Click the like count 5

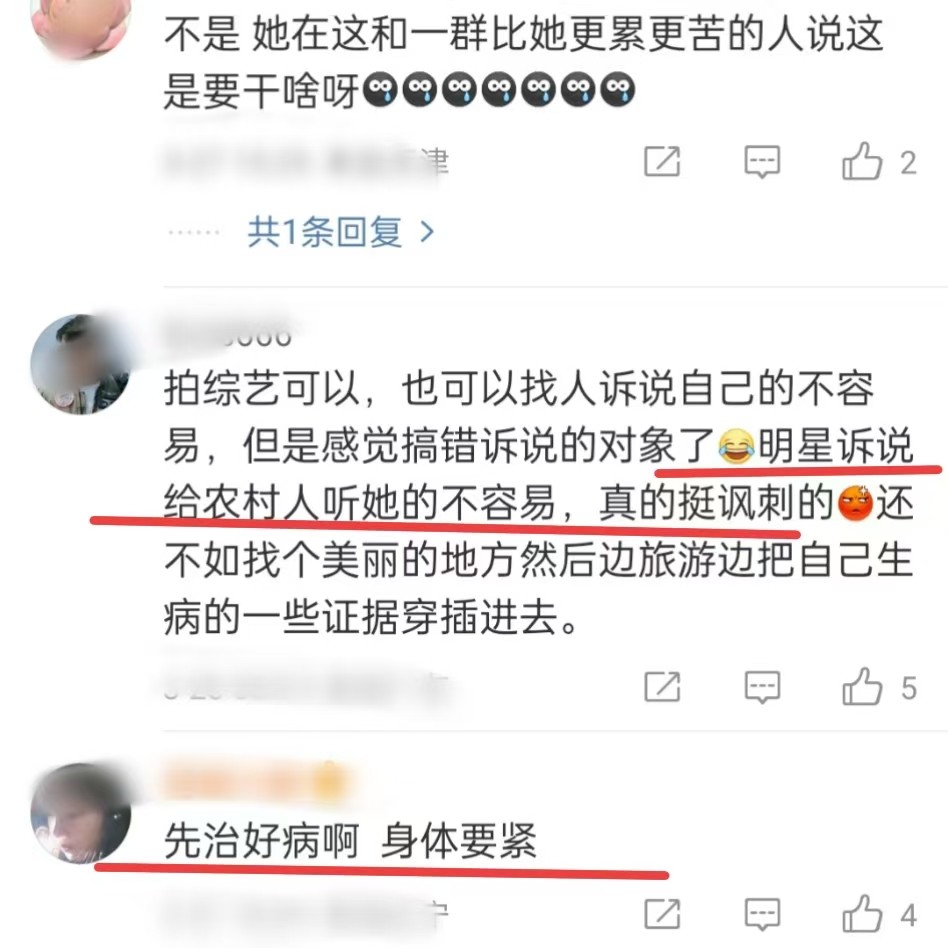pyautogui.click(x=909, y=688)
